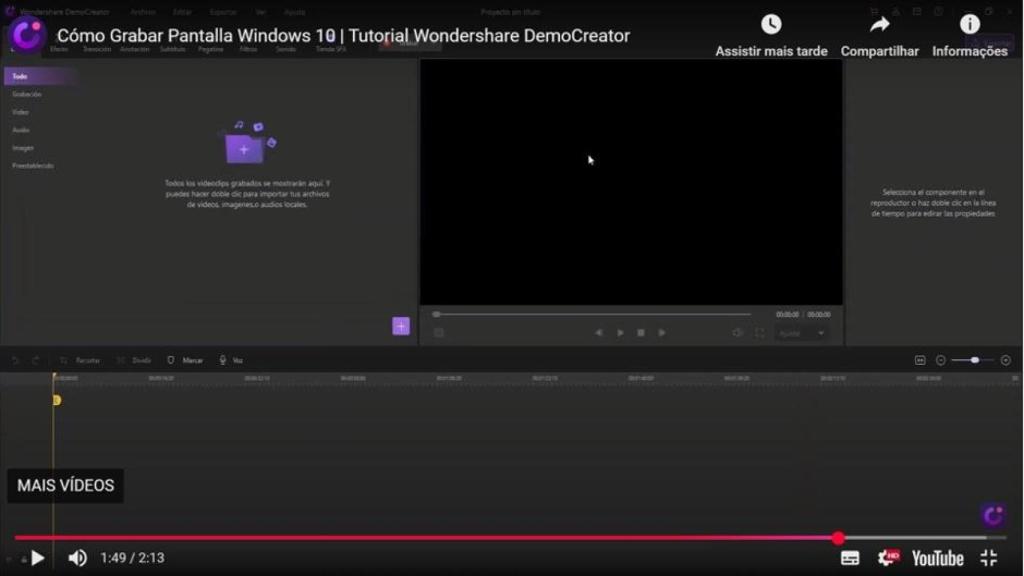Open video on YouTube logo

pos(937,558)
